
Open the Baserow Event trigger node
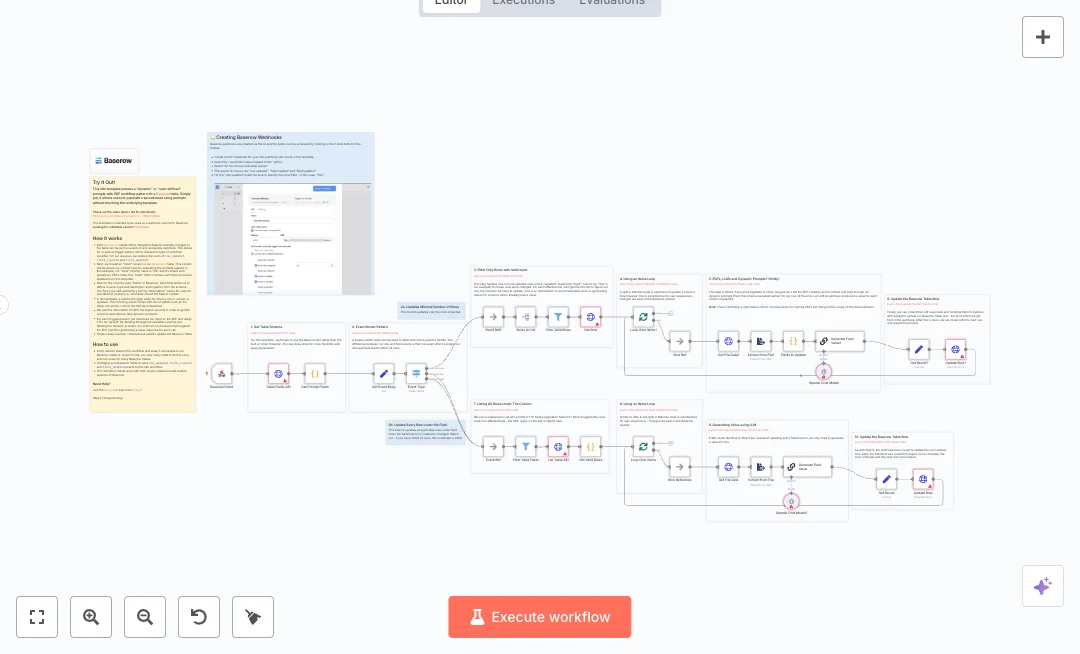pos(220,374)
